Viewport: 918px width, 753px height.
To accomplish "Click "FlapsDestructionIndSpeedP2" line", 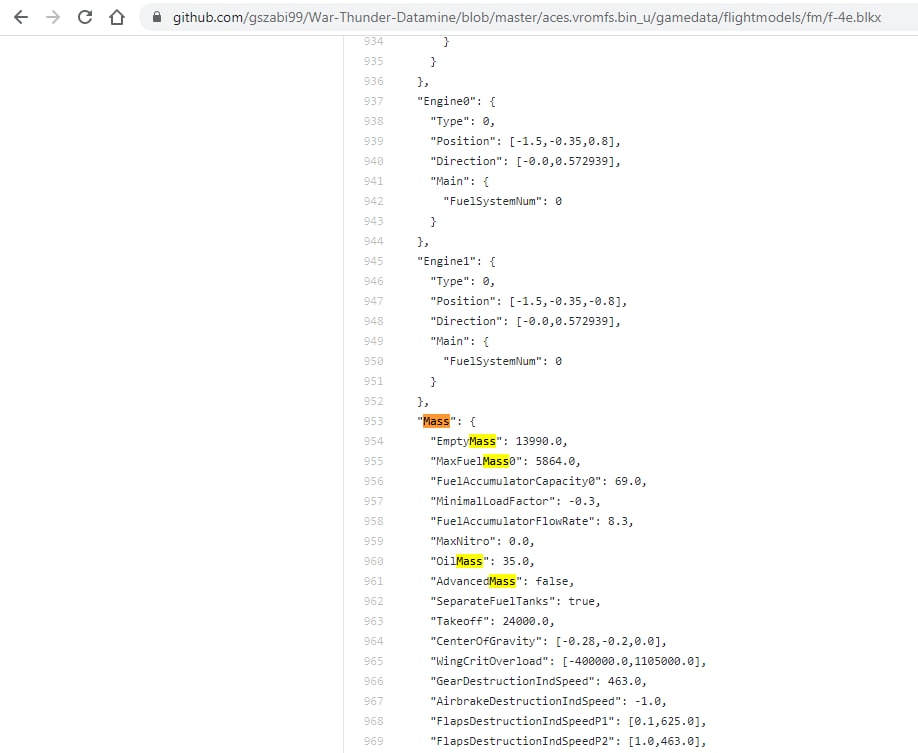I will [x=568, y=741].
